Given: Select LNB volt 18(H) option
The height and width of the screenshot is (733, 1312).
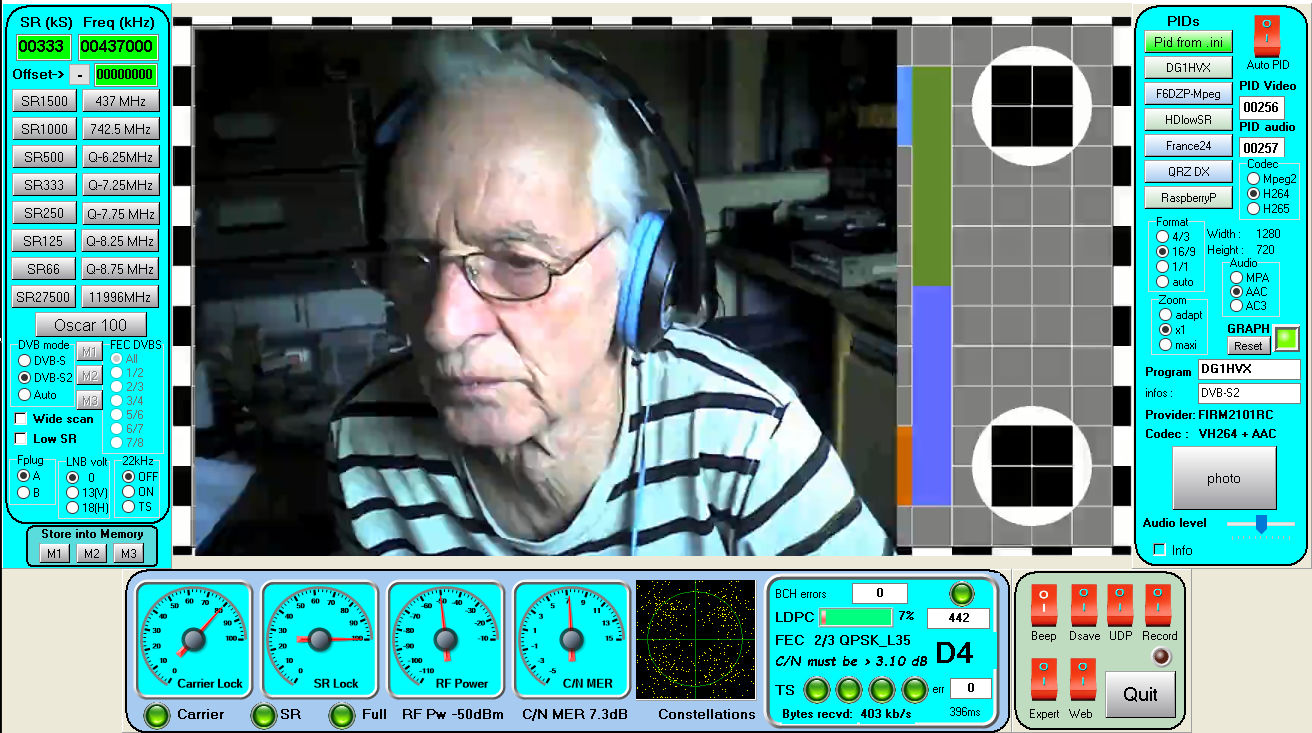Looking at the screenshot, I should coord(73,508).
